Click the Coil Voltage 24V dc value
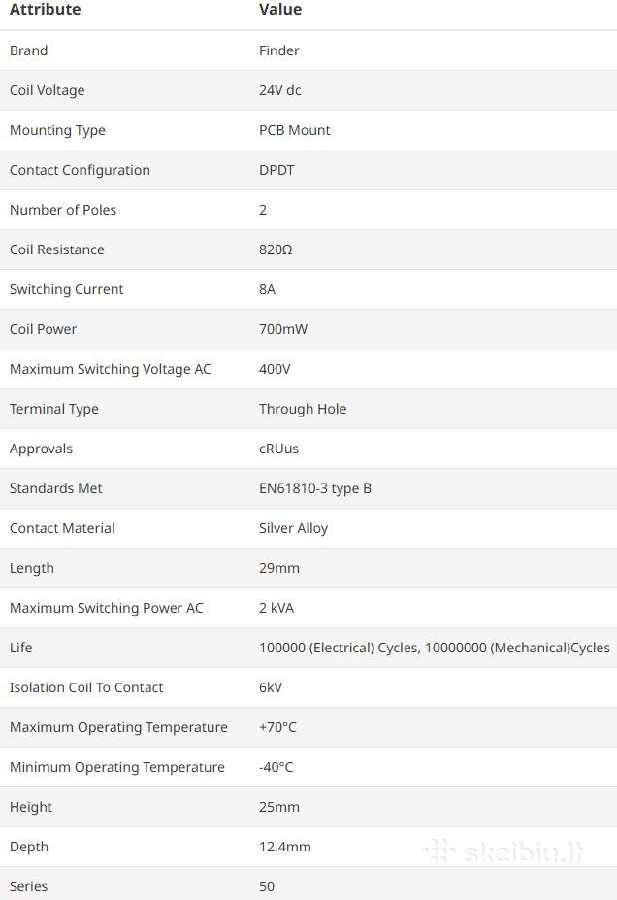Image resolution: width=617 pixels, height=900 pixels. pos(280,90)
